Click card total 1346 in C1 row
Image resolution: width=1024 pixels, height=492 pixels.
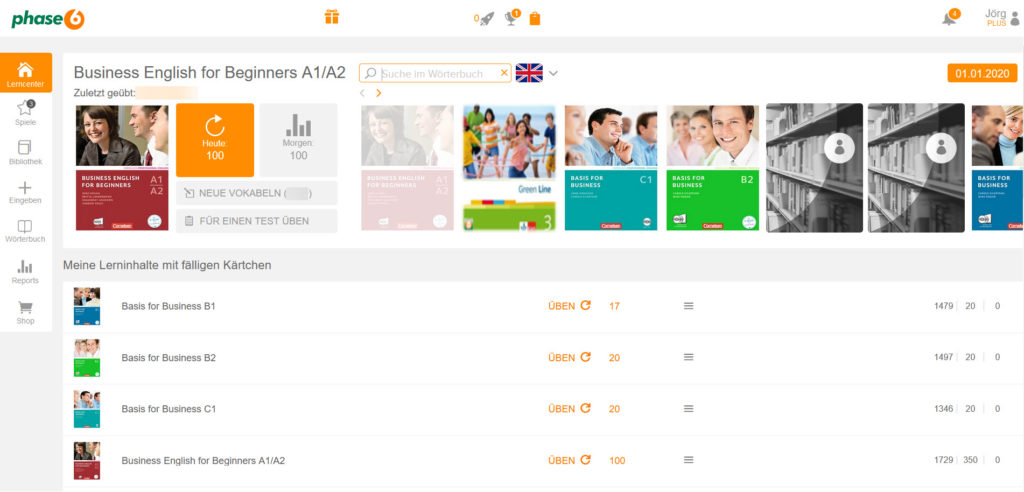pyautogui.click(x=944, y=408)
